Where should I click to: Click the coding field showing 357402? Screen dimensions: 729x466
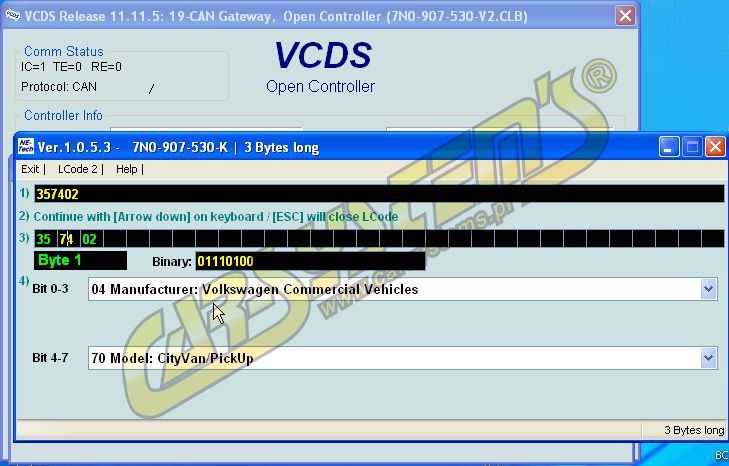pyautogui.click(x=378, y=194)
